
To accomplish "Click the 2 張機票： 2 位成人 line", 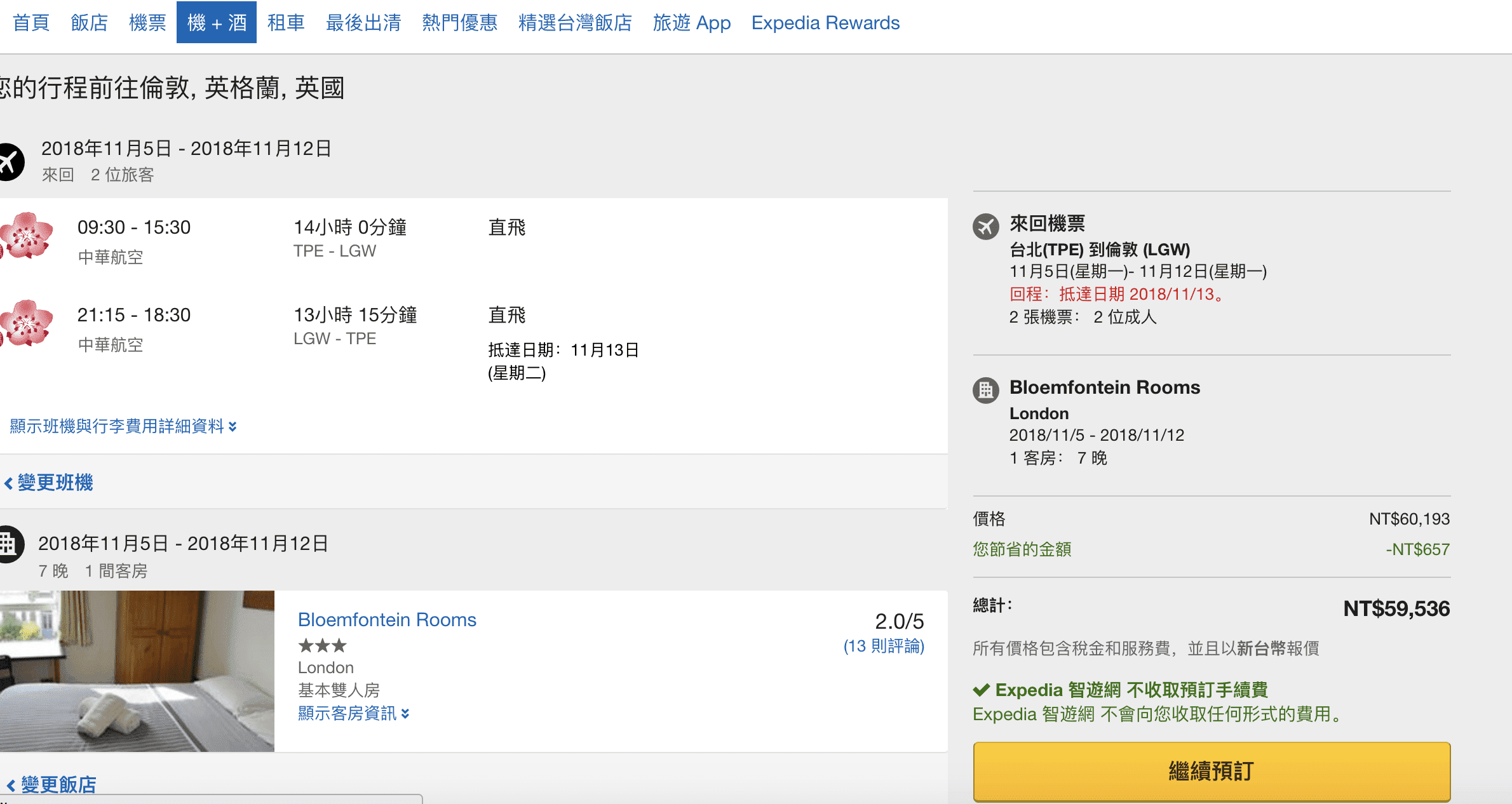I will [x=1083, y=317].
